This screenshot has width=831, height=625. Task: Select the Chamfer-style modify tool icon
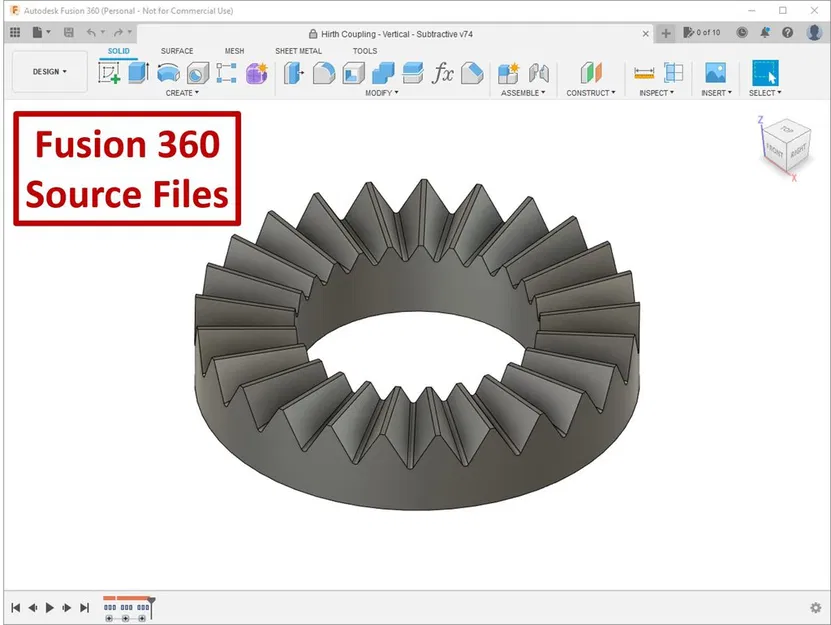472,73
